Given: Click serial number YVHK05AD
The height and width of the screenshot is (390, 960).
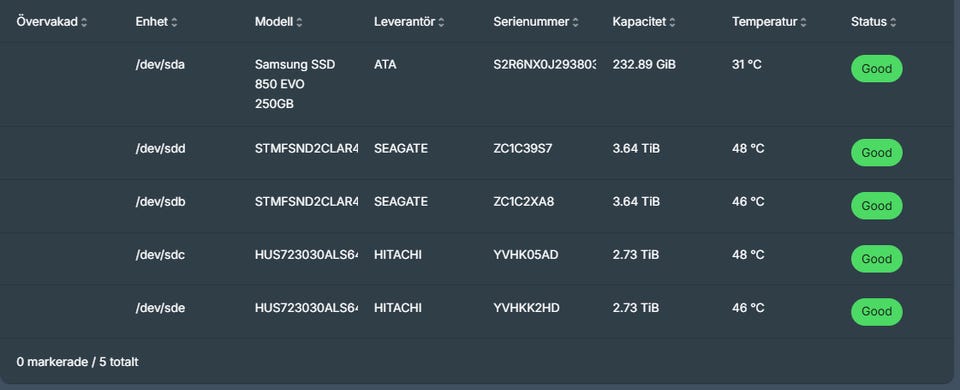Looking at the screenshot, I should coord(526,255).
